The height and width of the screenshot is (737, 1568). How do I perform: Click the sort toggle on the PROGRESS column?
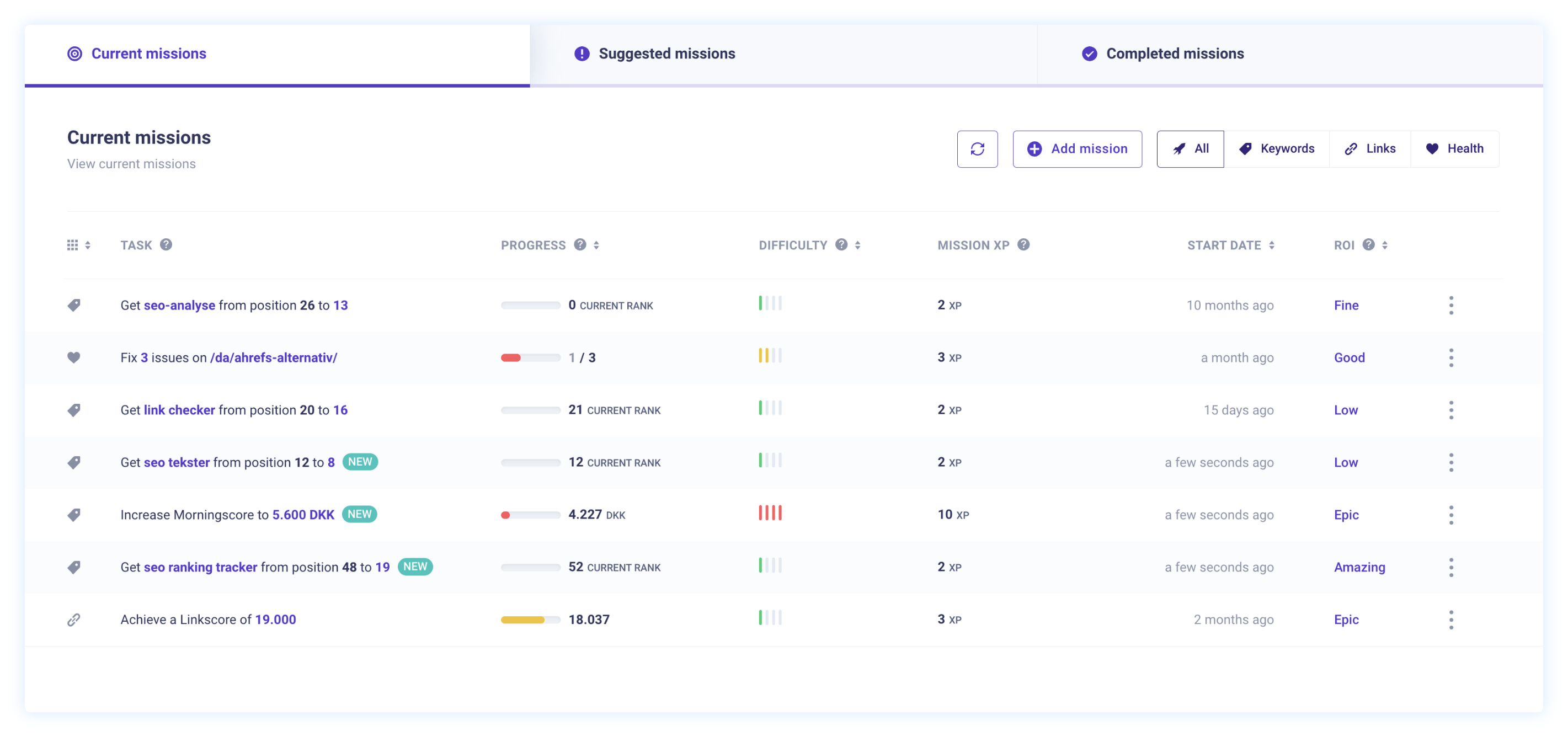coord(595,244)
